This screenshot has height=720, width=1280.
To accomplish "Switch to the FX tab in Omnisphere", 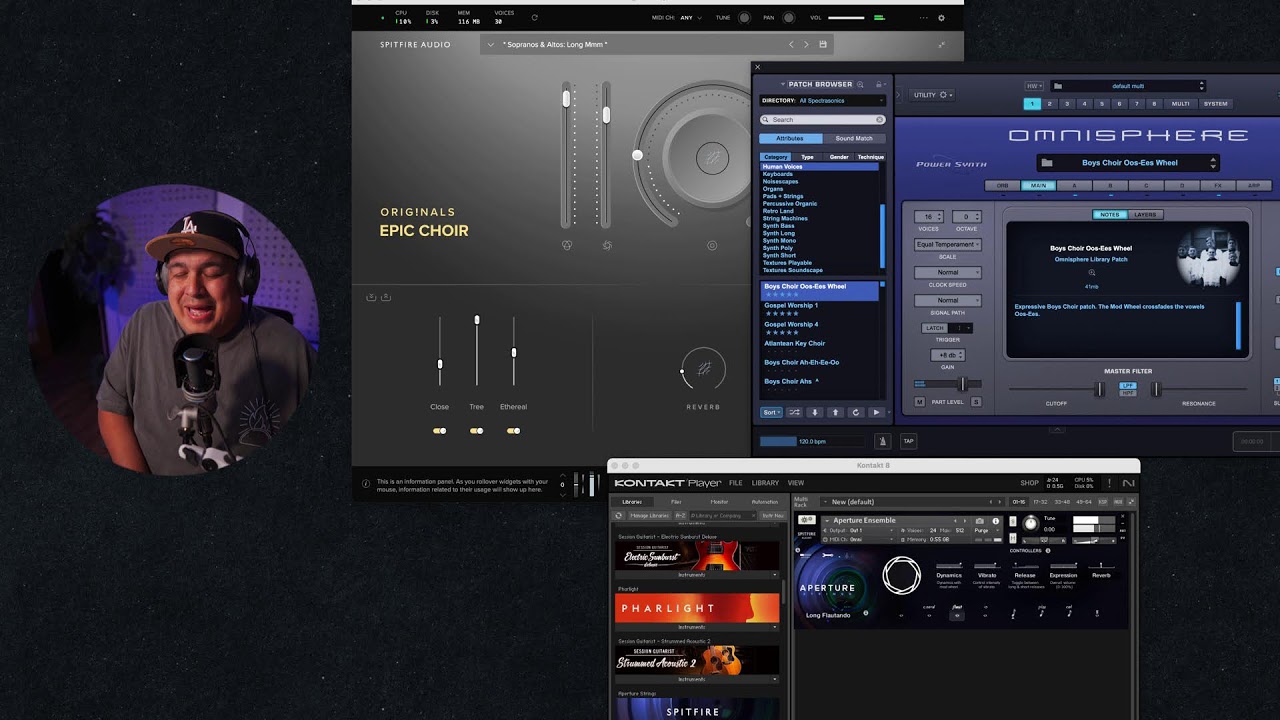I will [1218, 186].
